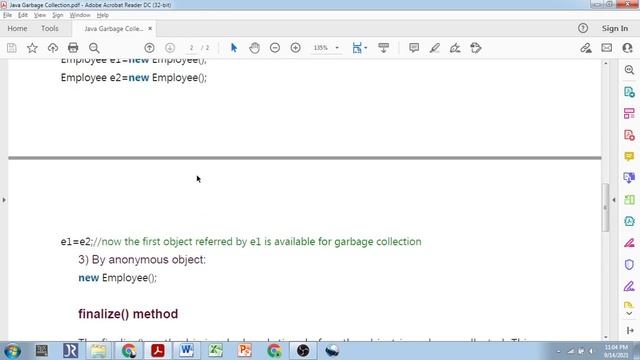Viewport: 640px width, 360px height.
Task: Open the Sign menu
Action: [58, 15]
